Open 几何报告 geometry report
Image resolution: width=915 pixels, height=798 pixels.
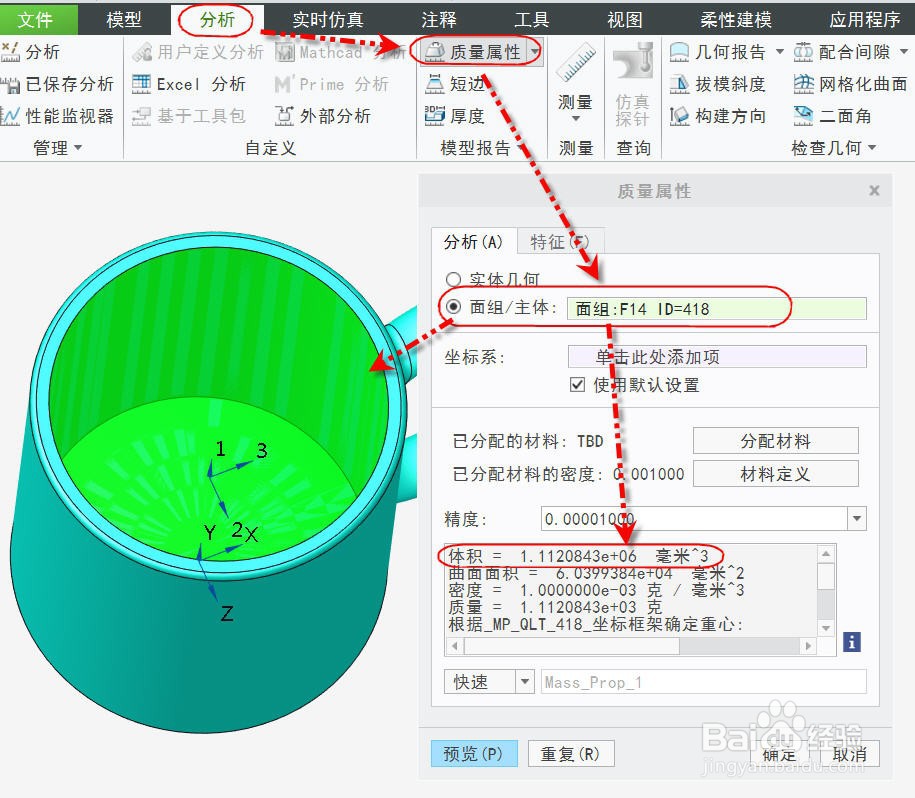(718, 52)
